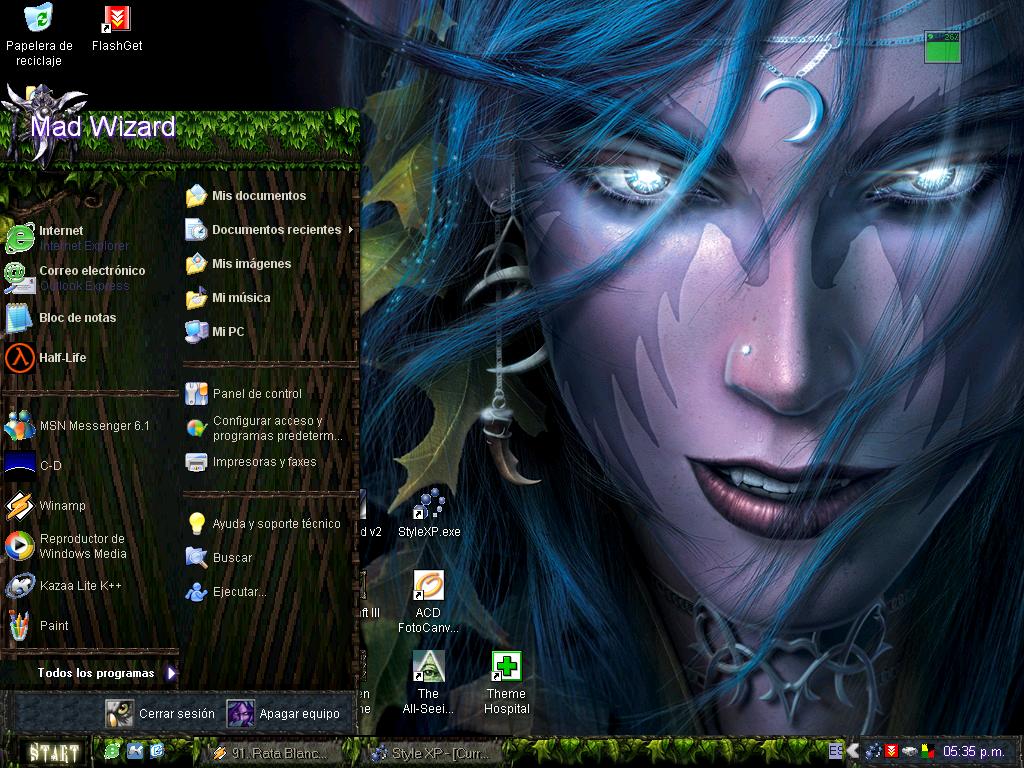The height and width of the screenshot is (768, 1024).
Task: Open the Ejecutar... dialog
Action: click(x=269, y=592)
